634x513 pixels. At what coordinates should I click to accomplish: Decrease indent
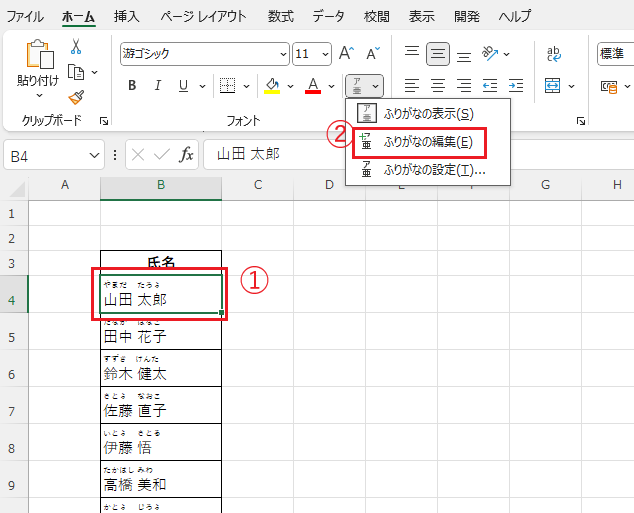pyautogui.click(x=490, y=86)
